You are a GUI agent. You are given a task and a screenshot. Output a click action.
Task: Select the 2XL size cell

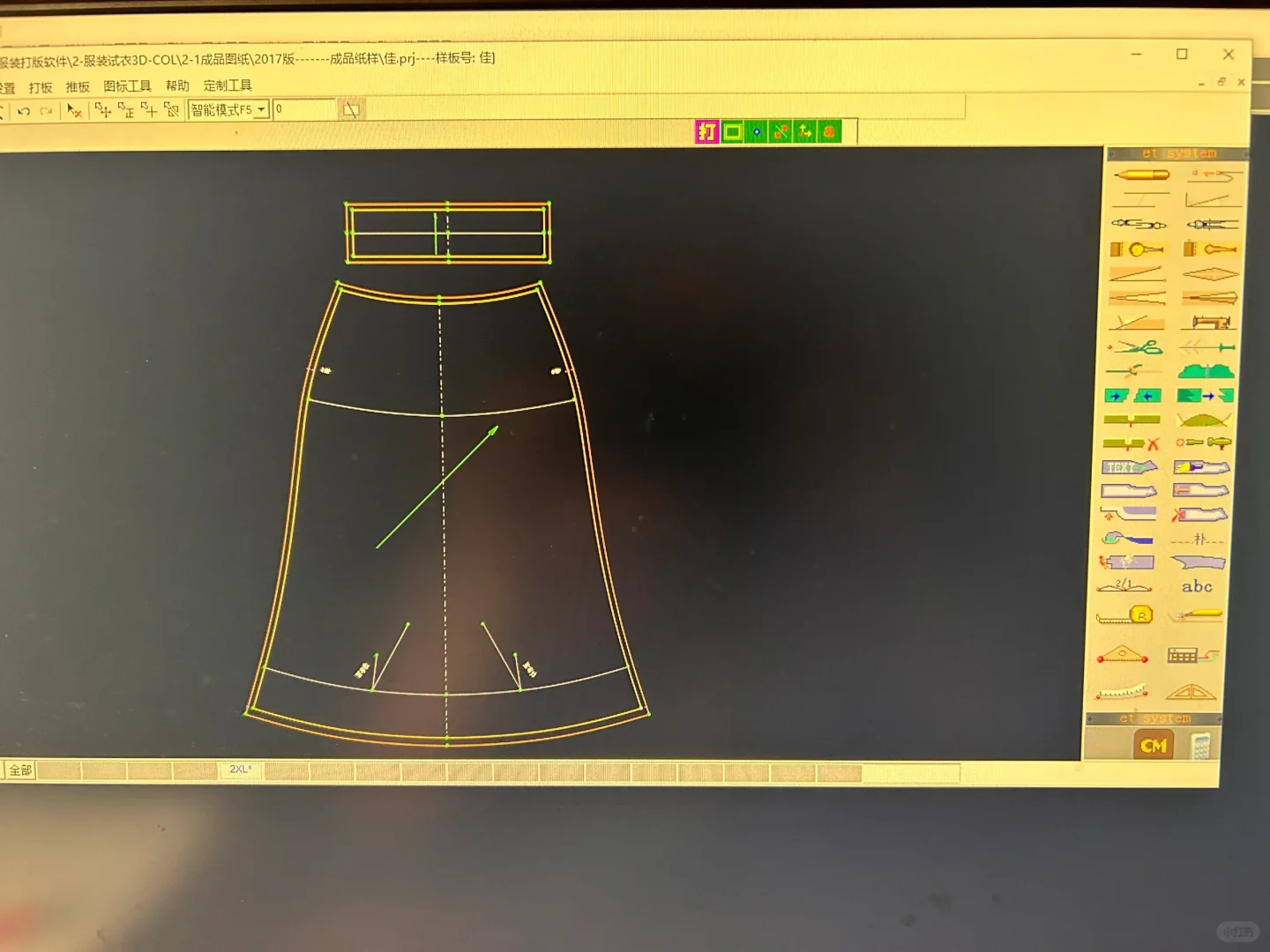coord(241,770)
